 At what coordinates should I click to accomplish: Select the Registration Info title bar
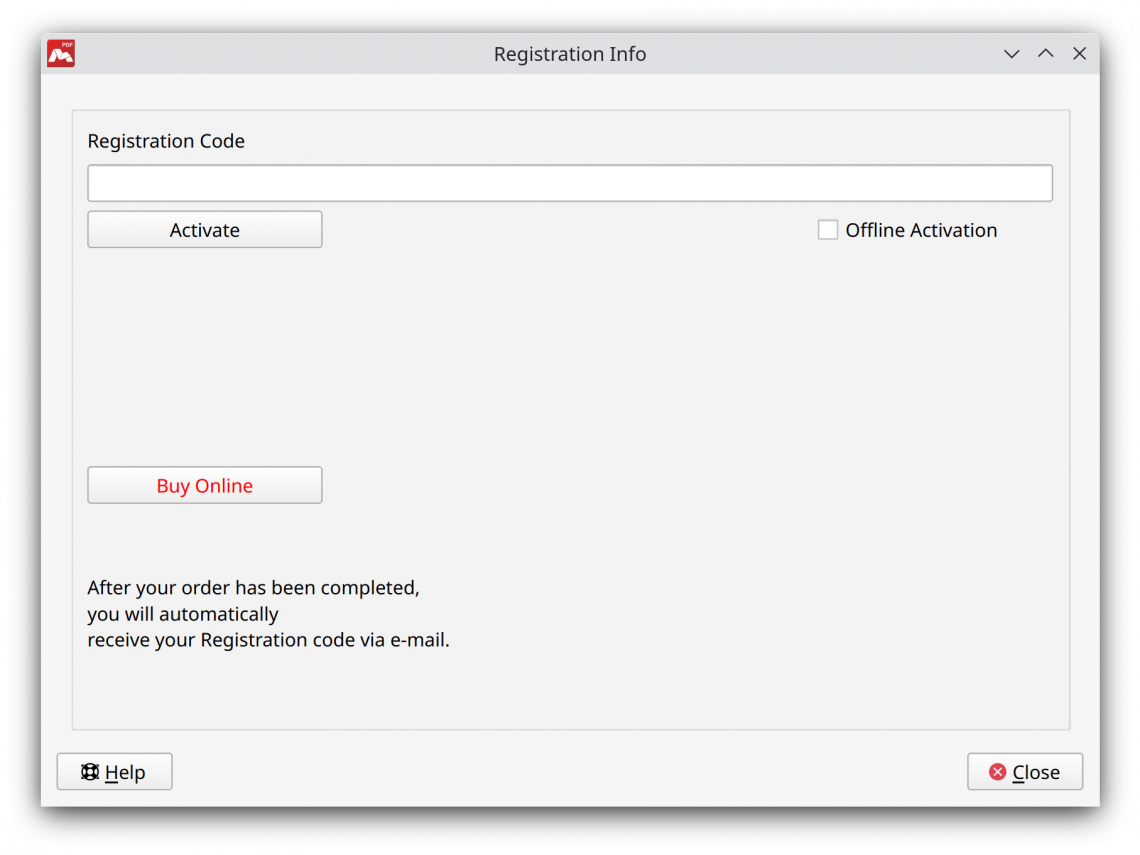tap(570, 54)
